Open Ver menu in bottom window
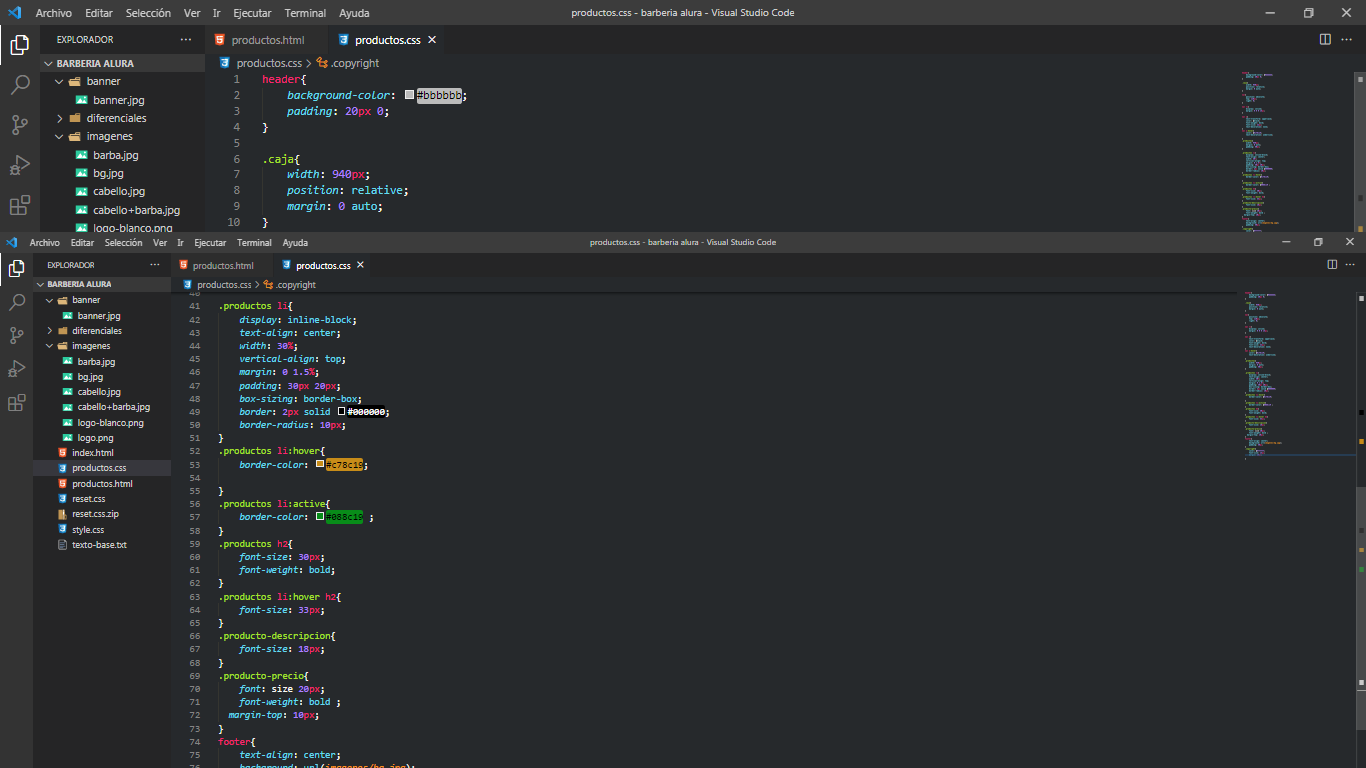The width and height of the screenshot is (1366, 768). click(x=160, y=243)
